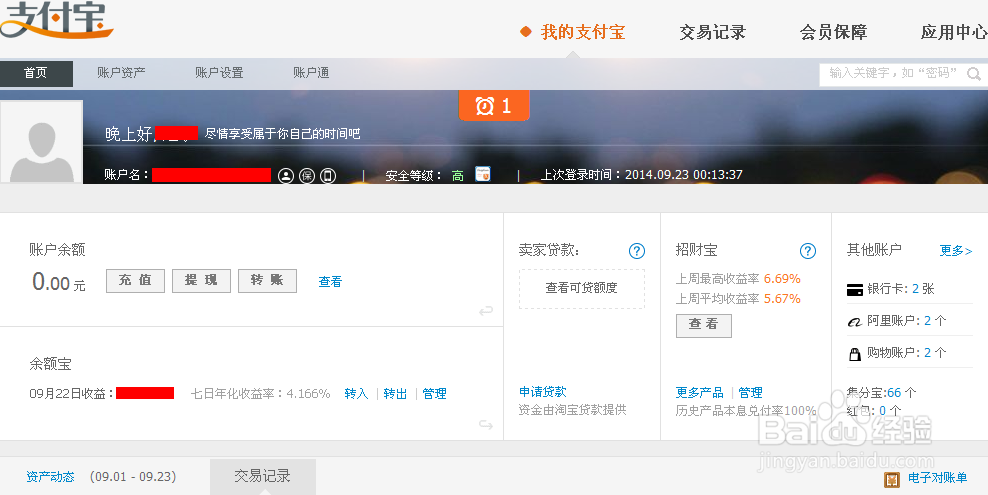Click the 提现 button
The height and width of the screenshot is (495, 988).
click(202, 281)
